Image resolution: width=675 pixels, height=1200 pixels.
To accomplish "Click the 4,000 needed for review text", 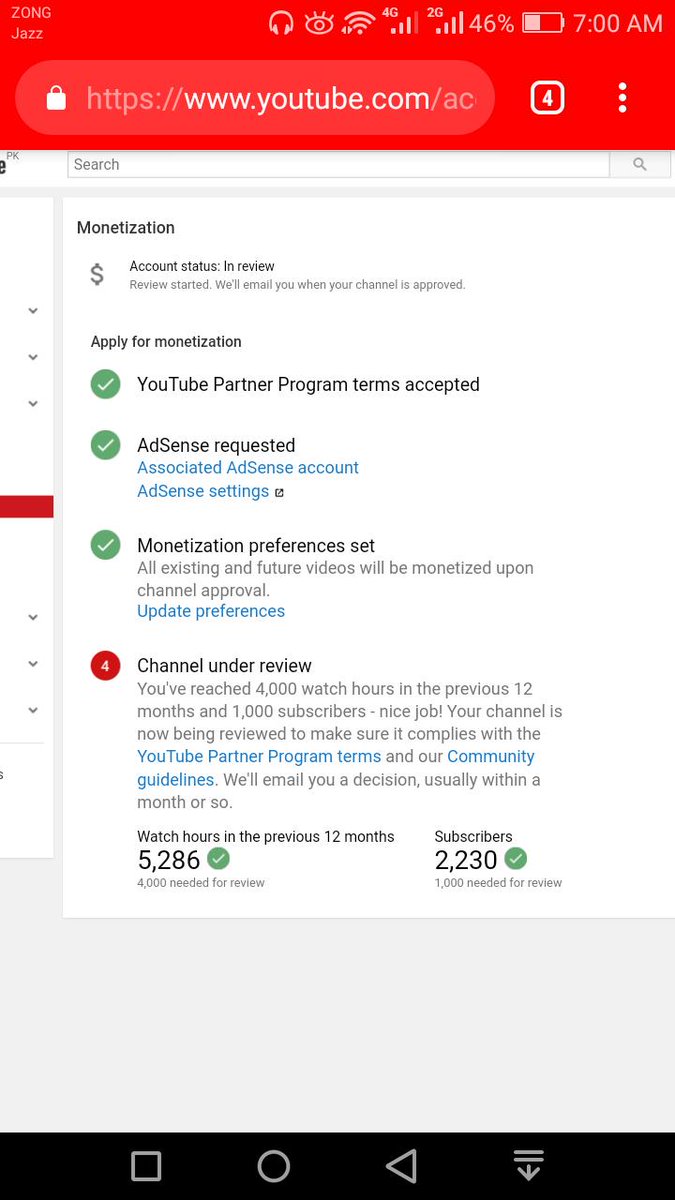I will (201, 883).
